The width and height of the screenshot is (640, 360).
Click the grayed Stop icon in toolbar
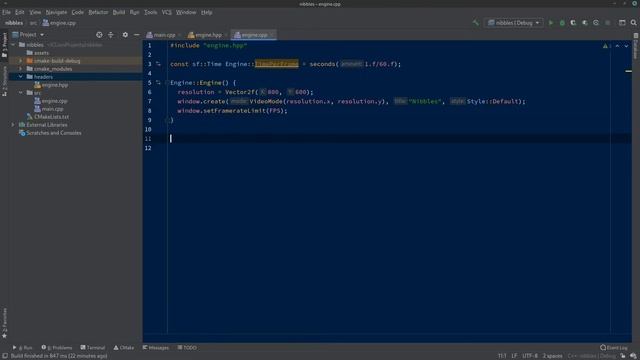608,23
